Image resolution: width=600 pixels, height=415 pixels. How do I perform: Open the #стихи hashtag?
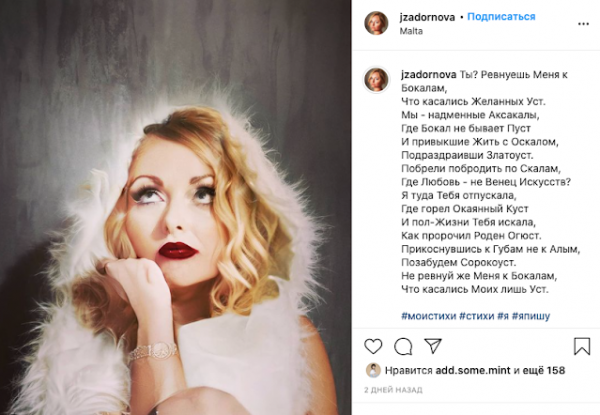pos(477,316)
